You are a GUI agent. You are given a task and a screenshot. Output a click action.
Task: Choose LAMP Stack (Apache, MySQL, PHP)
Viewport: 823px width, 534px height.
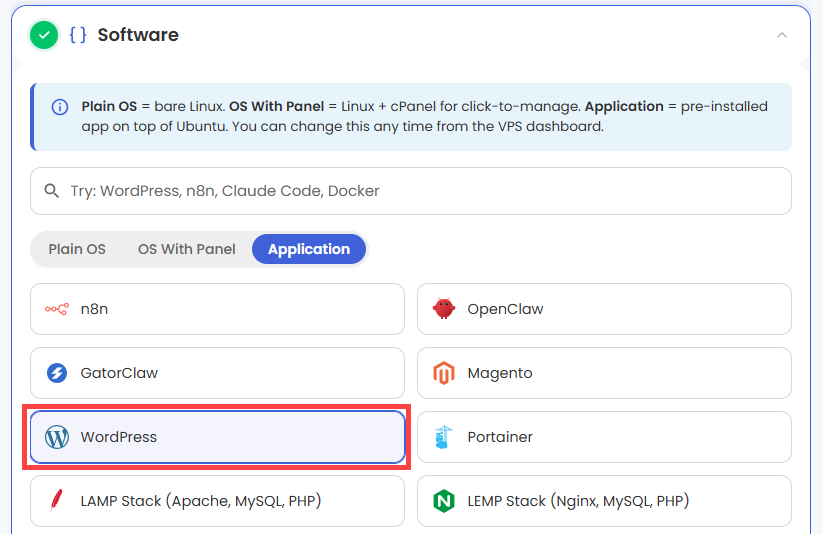[x=217, y=501]
